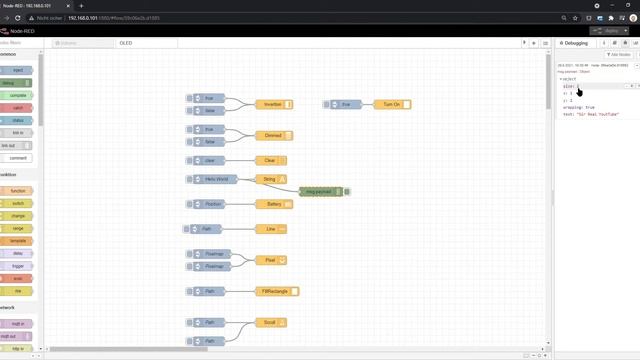Trigger Path inject button wired to FillRectangle

[189, 291]
